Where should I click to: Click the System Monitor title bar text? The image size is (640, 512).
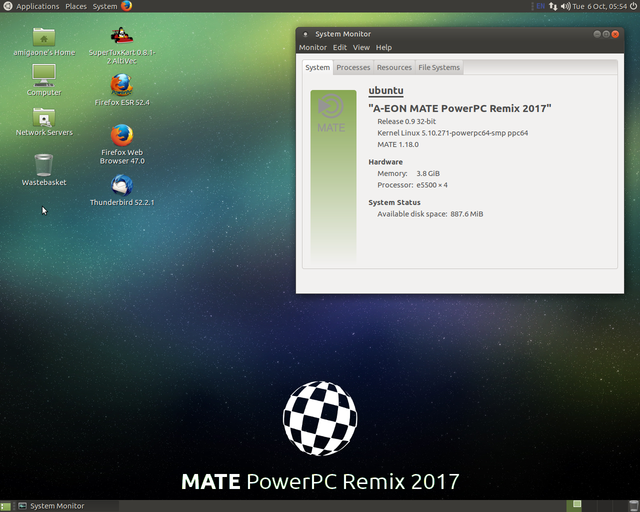click(x=343, y=34)
